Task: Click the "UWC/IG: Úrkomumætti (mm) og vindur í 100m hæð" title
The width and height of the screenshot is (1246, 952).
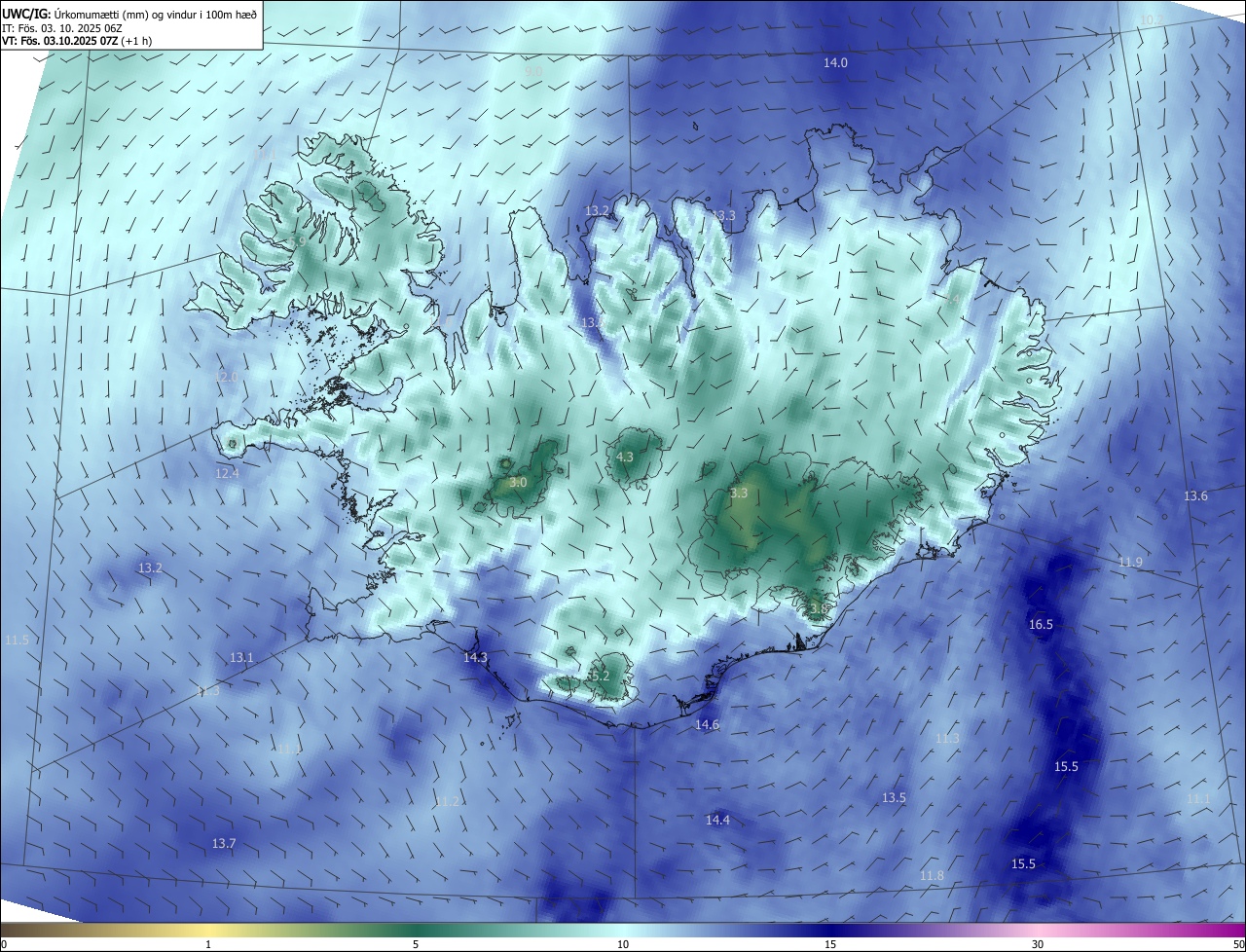Action: pyautogui.click(x=129, y=14)
